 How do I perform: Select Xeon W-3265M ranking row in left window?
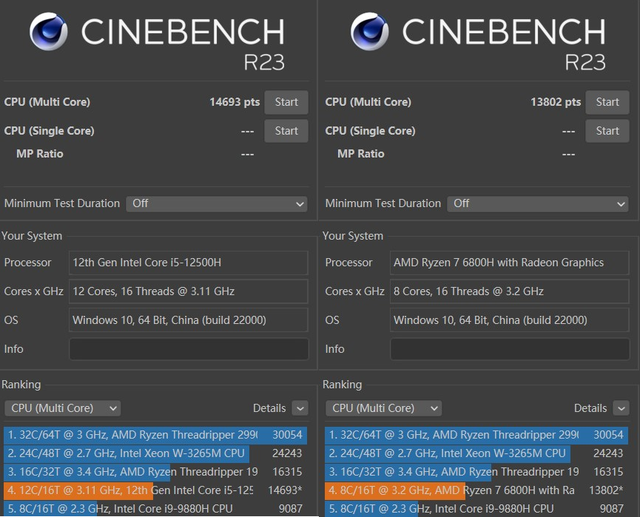click(x=155, y=453)
